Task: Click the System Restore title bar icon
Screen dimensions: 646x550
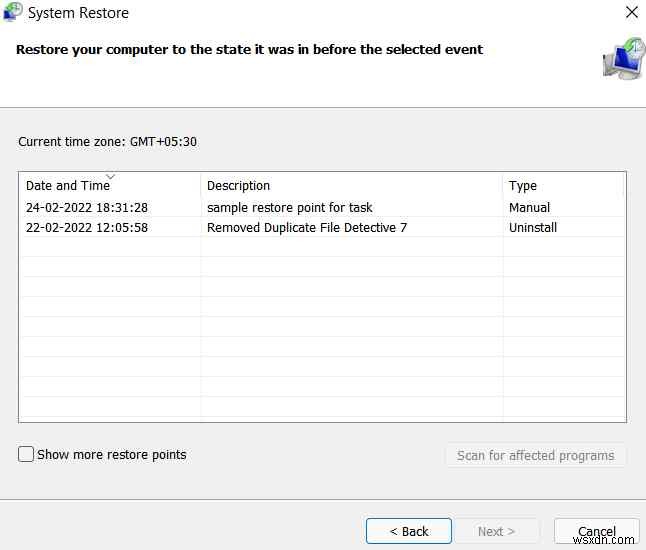Action: (13, 13)
